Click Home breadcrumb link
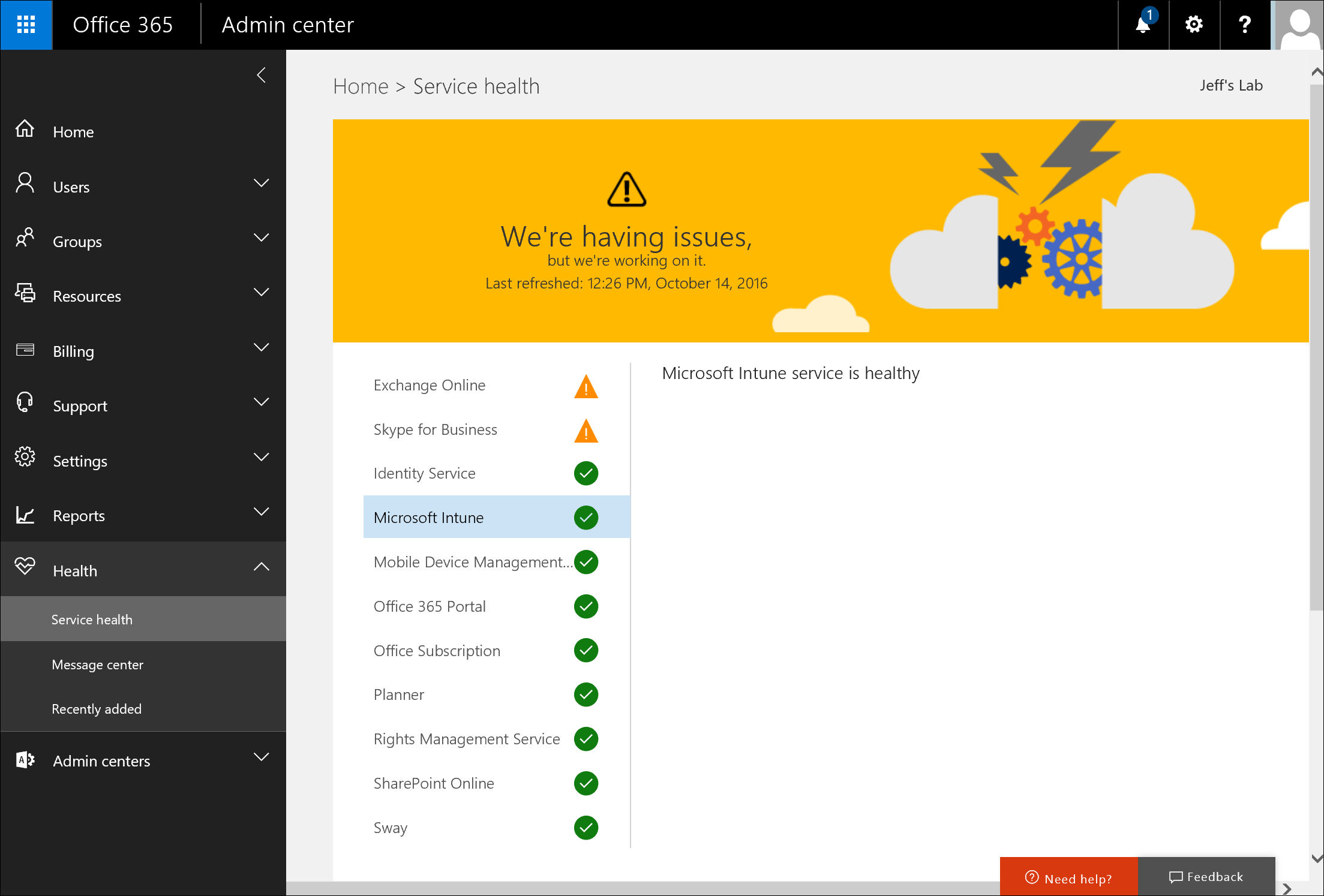This screenshot has height=896, width=1324. pyautogui.click(x=361, y=86)
